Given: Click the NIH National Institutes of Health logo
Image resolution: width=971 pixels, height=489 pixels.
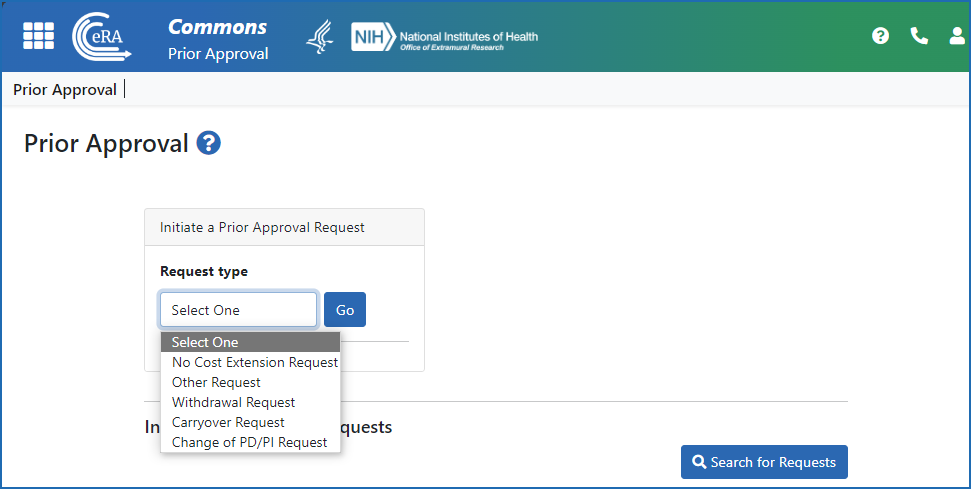Looking at the screenshot, I should pyautogui.click(x=444, y=38).
